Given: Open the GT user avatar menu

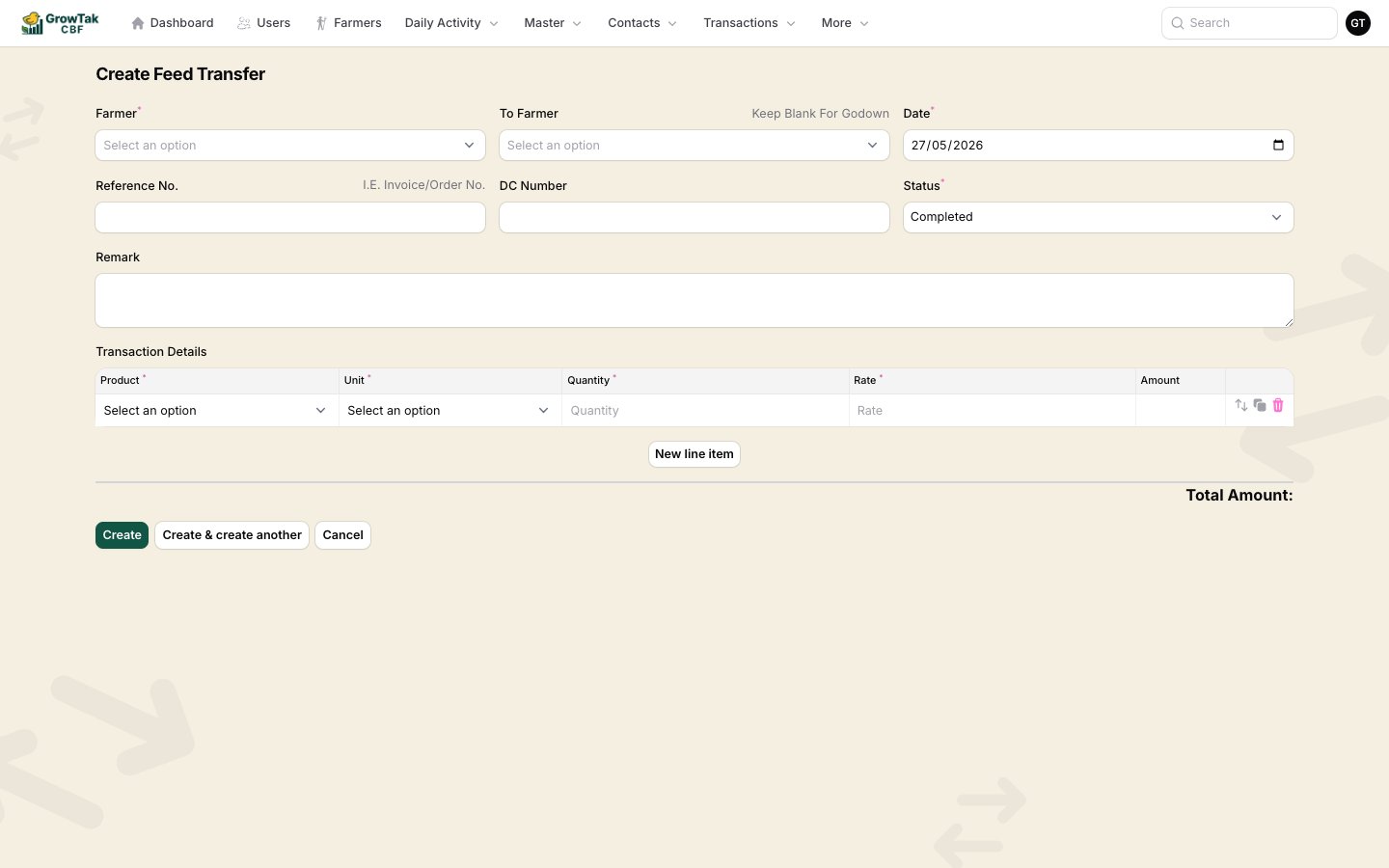Looking at the screenshot, I should [1358, 23].
